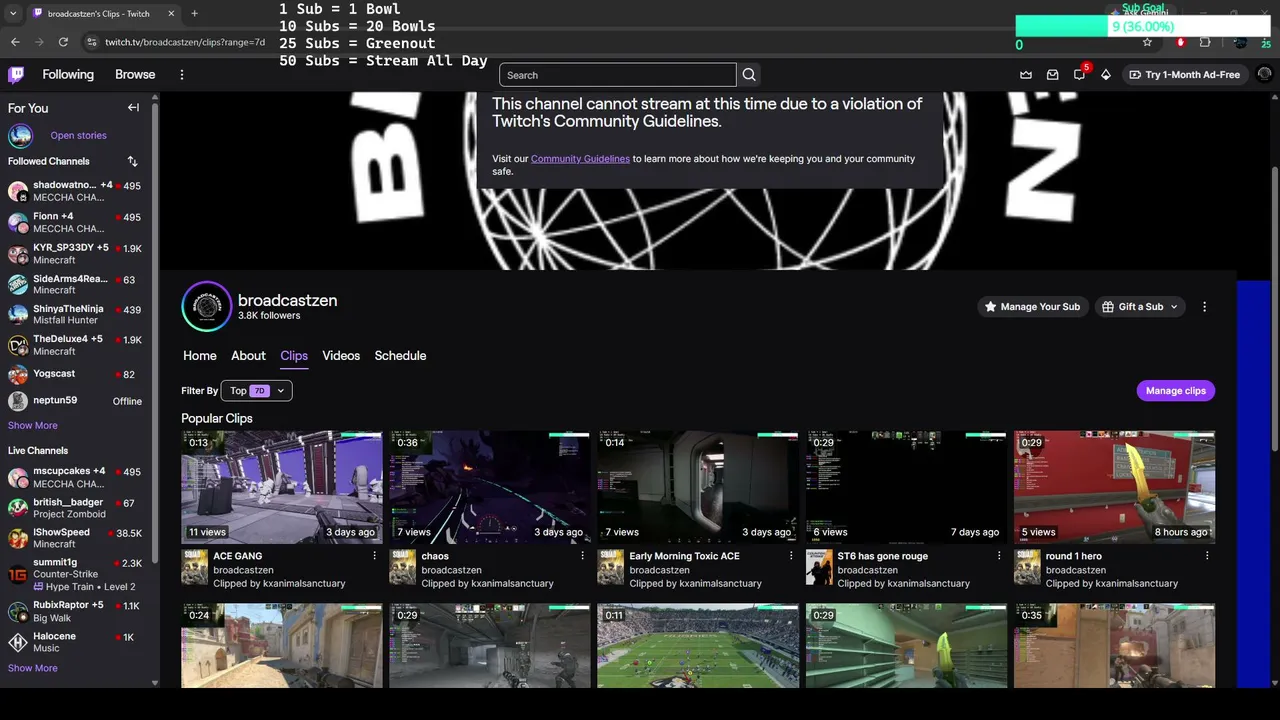The height and width of the screenshot is (720, 1280).
Task: Select the Clips channel tab
Action: pyautogui.click(x=294, y=356)
